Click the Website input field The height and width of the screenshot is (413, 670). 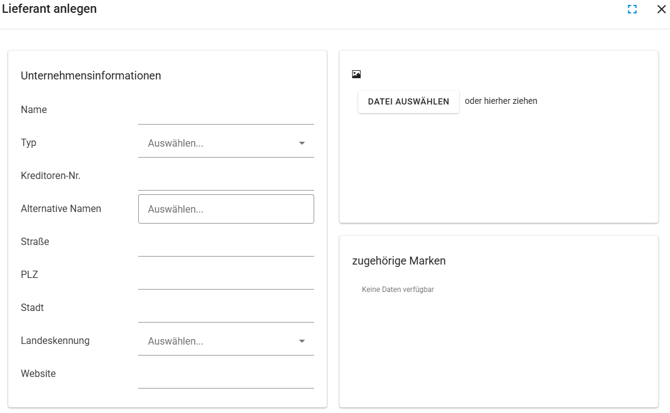tap(225, 375)
